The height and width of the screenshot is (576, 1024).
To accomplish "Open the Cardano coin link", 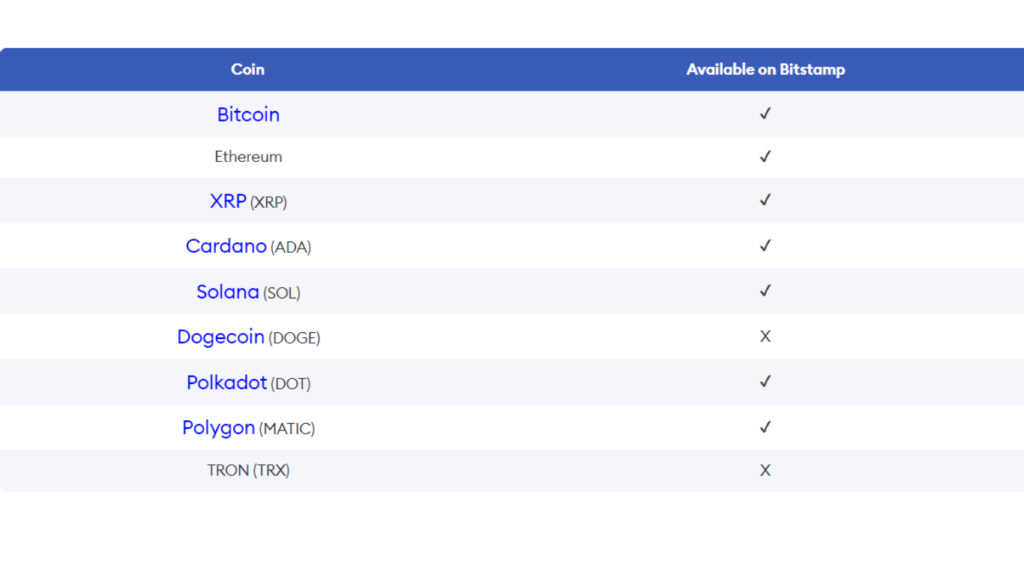I will pos(226,246).
